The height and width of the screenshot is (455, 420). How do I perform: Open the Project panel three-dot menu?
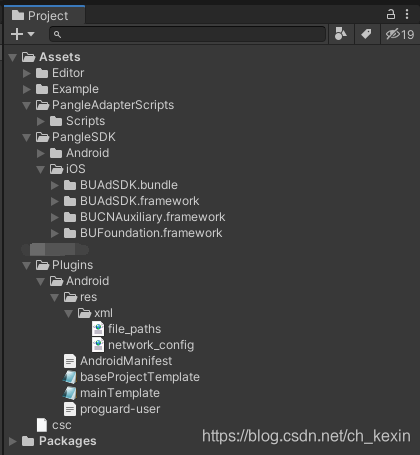[x=407, y=14]
